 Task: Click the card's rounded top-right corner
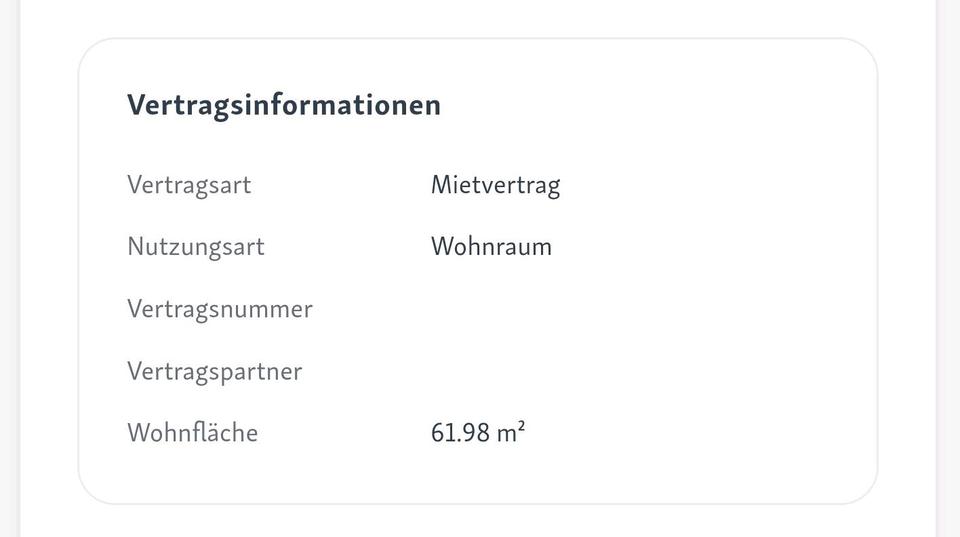(x=866, y=50)
